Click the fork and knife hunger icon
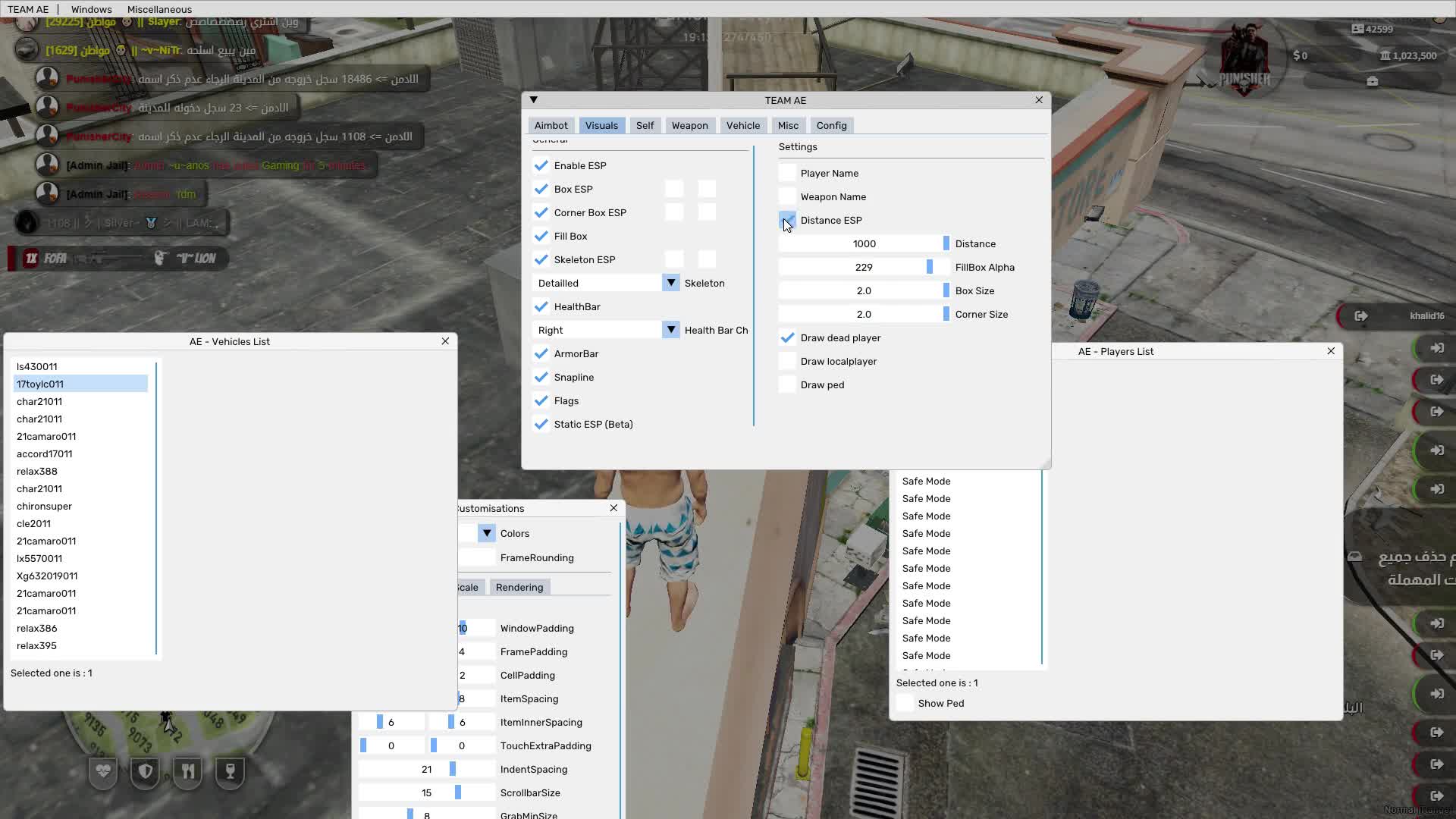This screenshot has height=819, width=1456. [188, 771]
